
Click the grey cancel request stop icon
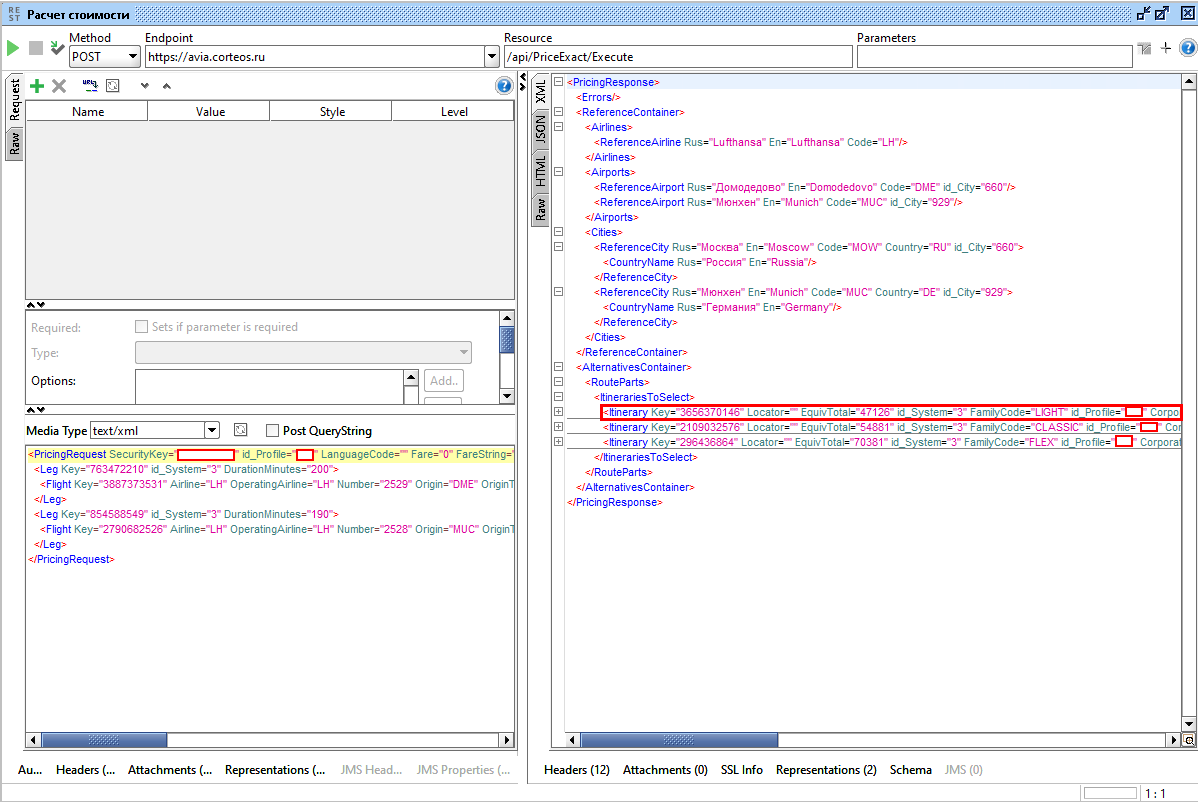pyautogui.click(x=36, y=48)
